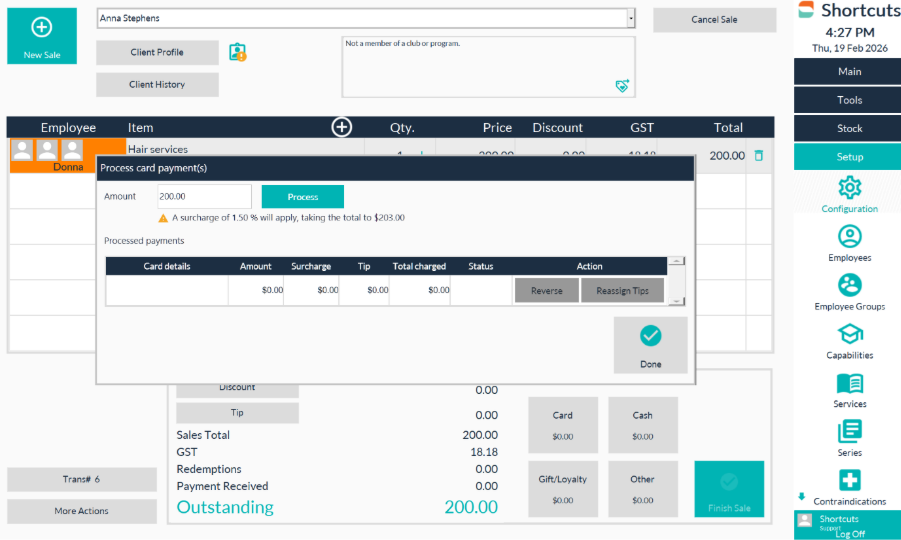
Task: Choose Gift/Loyalty payment
Action: [563, 489]
